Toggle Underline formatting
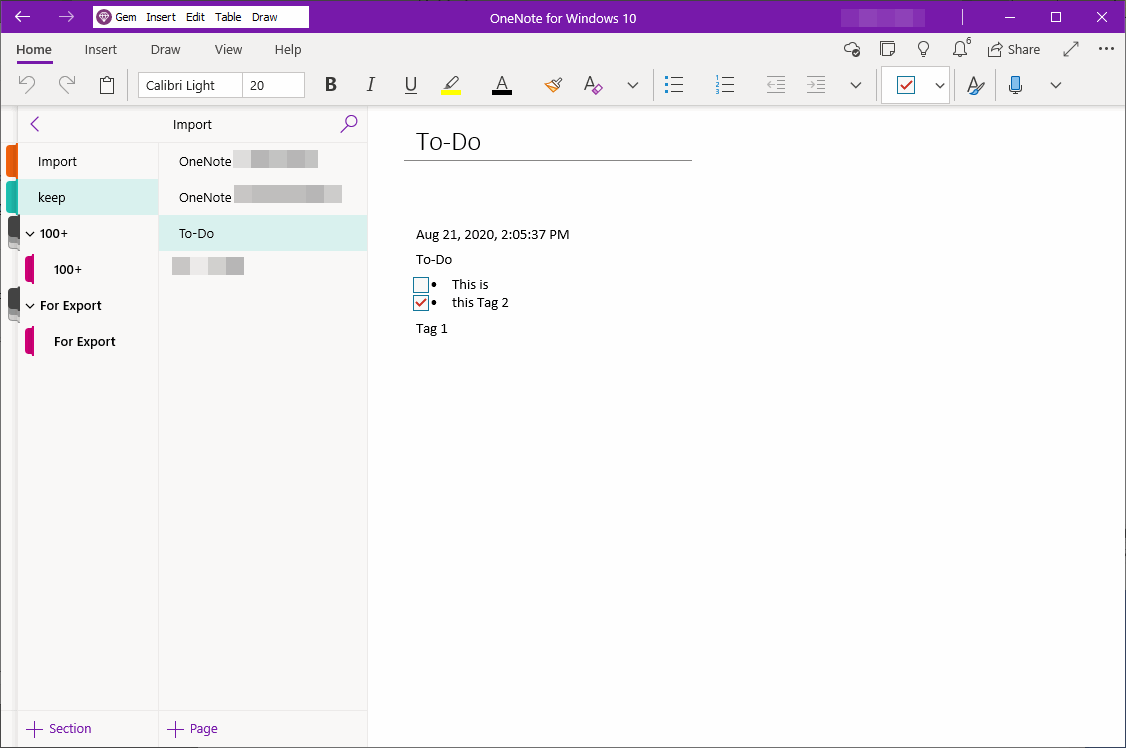The height and width of the screenshot is (748, 1126). [411, 85]
